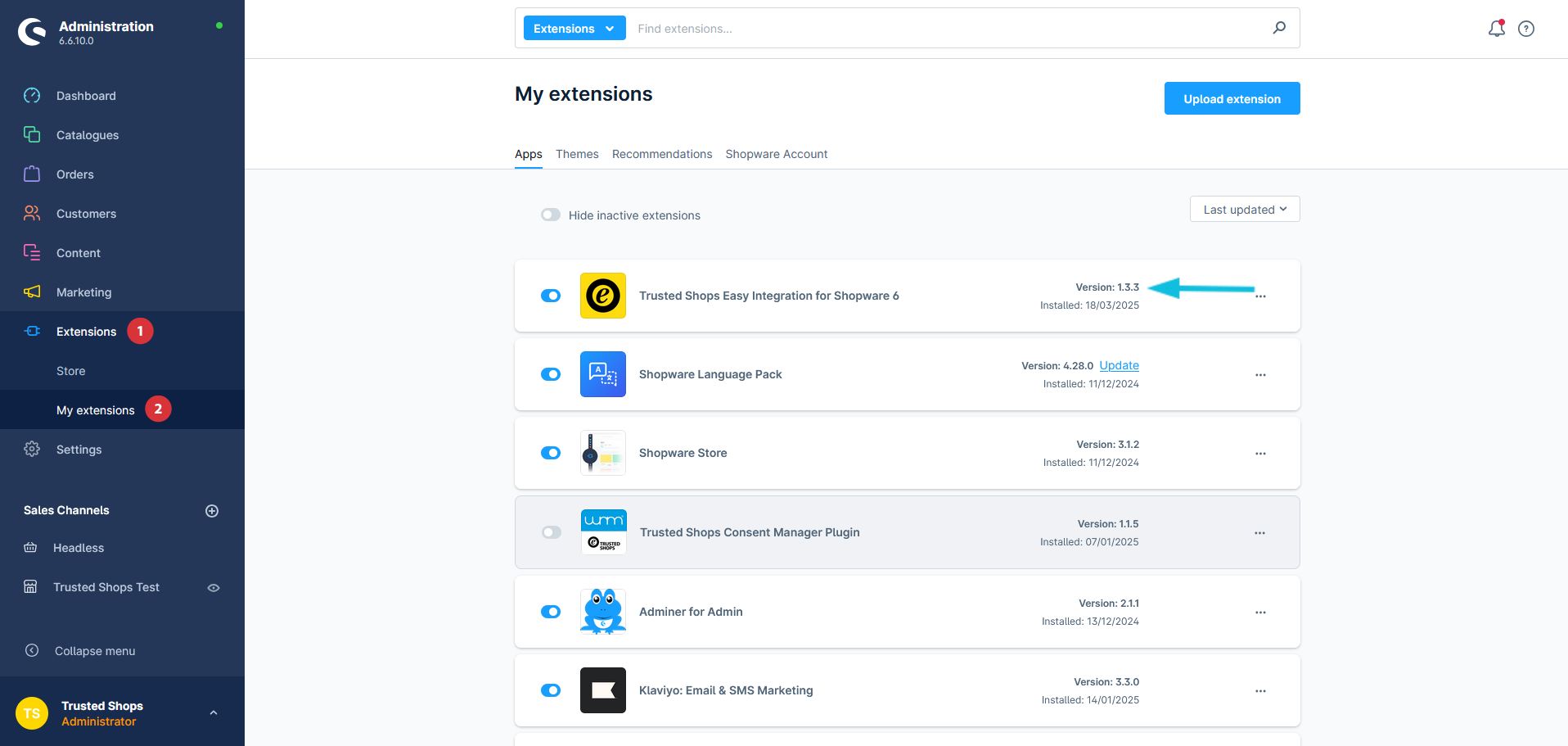The width and height of the screenshot is (1568, 746).
Task: Switch to the Themes tab
Action: (x=577, y=154)
